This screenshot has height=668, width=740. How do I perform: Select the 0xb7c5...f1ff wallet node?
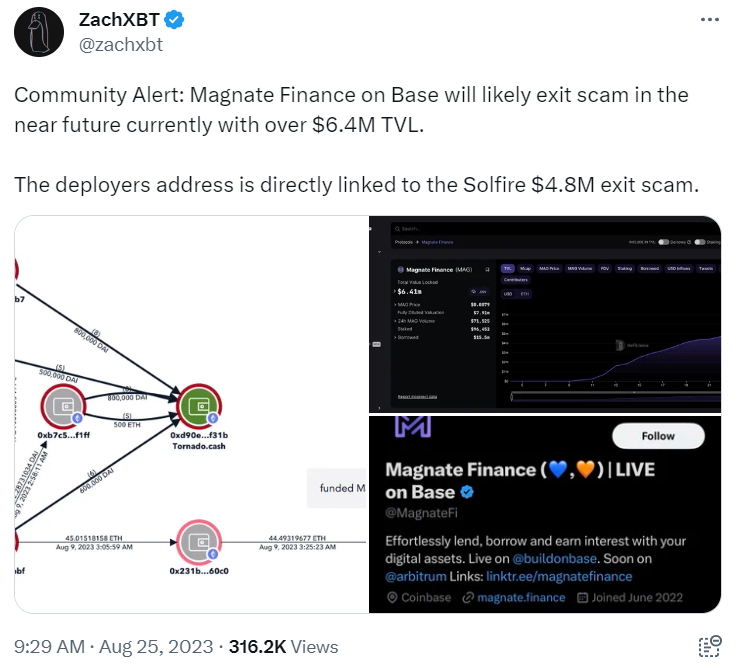coord(63,406)
